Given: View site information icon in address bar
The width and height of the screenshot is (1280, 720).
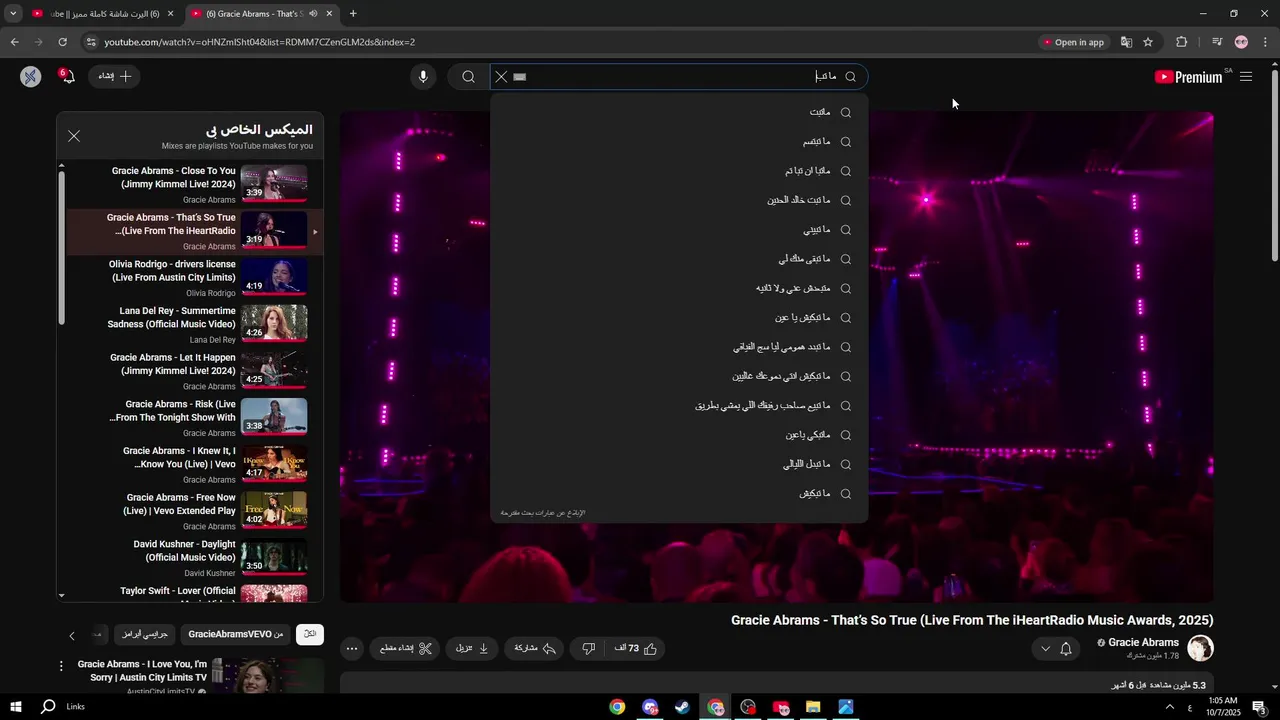Looking at the screenshot, I should [91, 42].
